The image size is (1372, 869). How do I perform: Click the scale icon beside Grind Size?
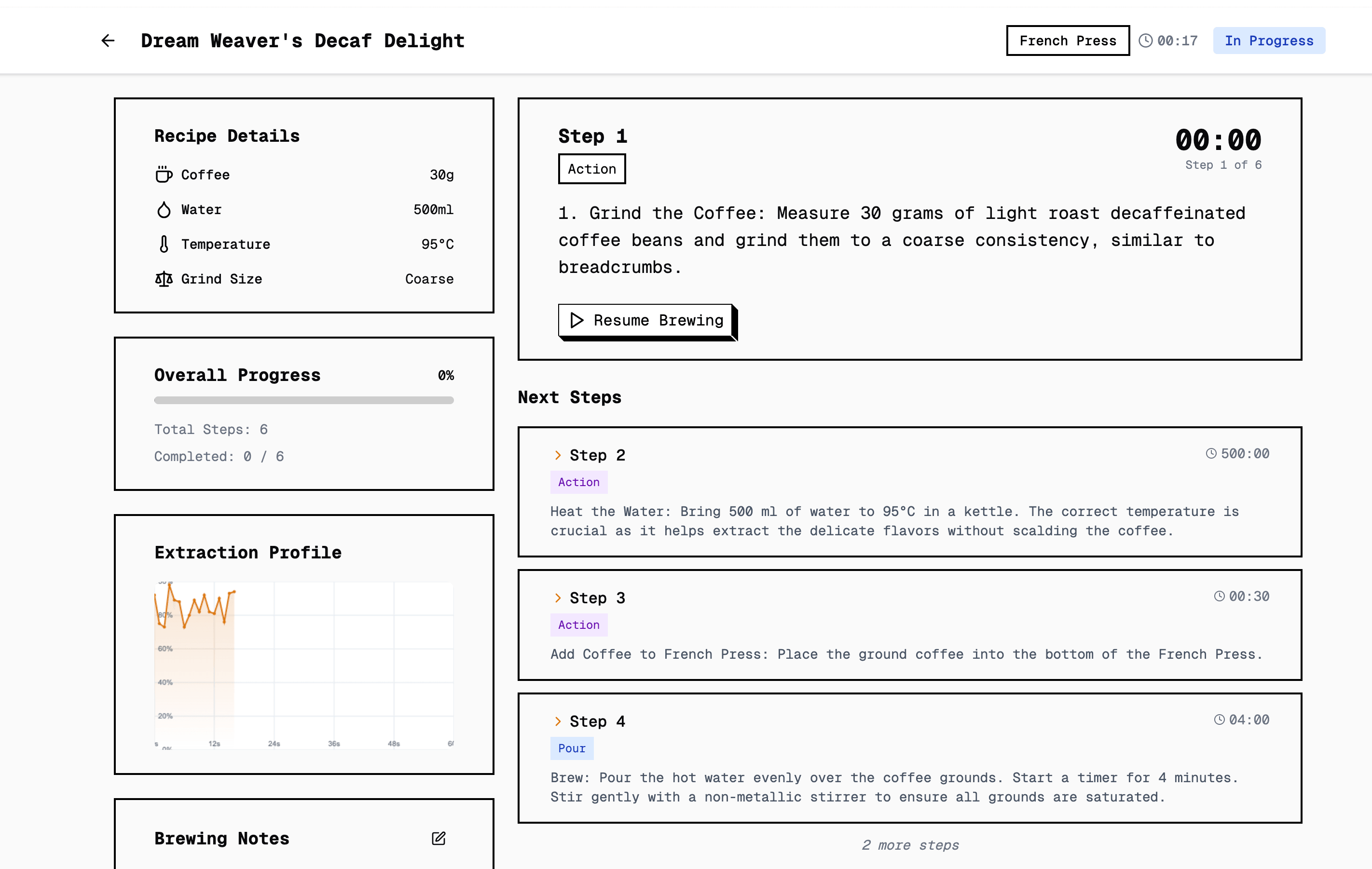164,278
